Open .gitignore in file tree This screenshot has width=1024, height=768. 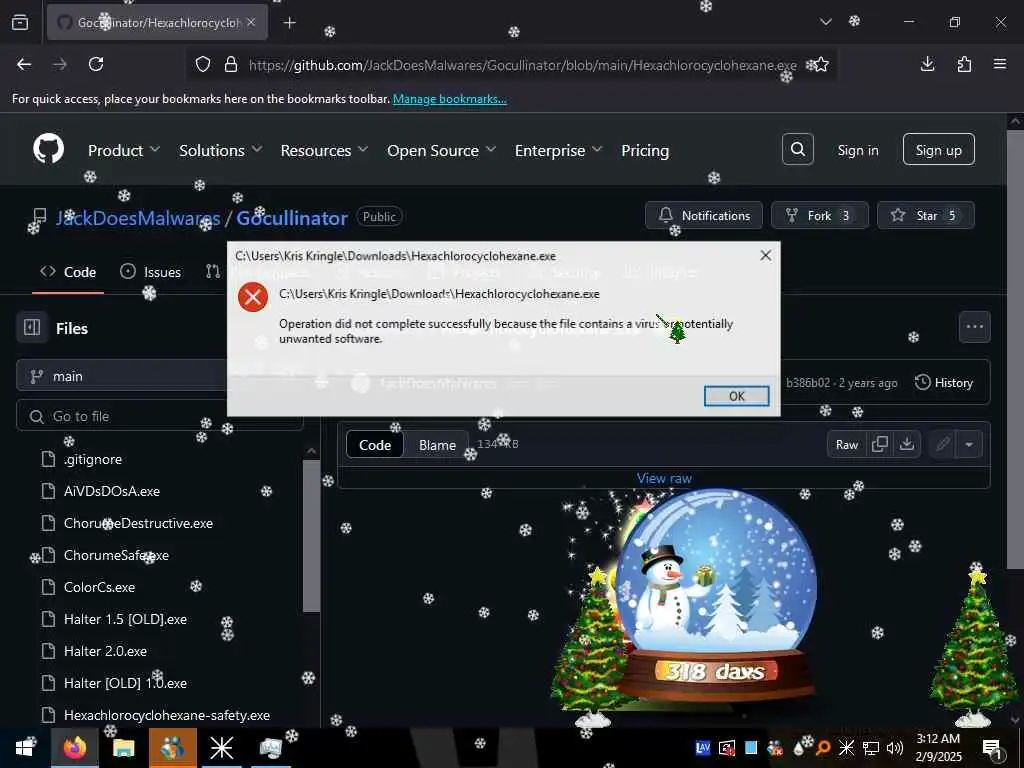[x=93, y=459]
